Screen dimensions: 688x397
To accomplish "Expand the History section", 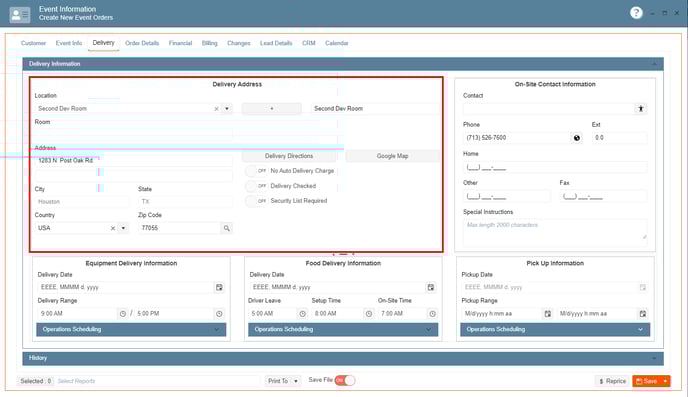I will (654, 358).
